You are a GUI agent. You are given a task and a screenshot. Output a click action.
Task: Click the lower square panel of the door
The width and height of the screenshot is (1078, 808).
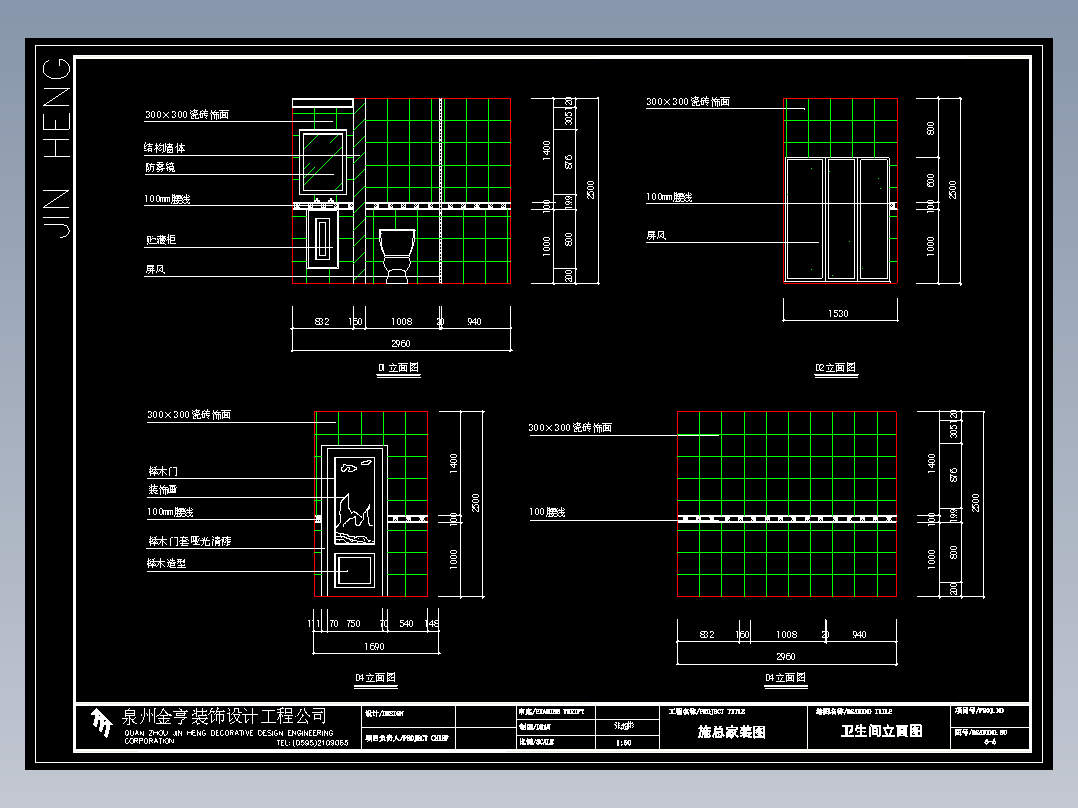click(355, 571)
